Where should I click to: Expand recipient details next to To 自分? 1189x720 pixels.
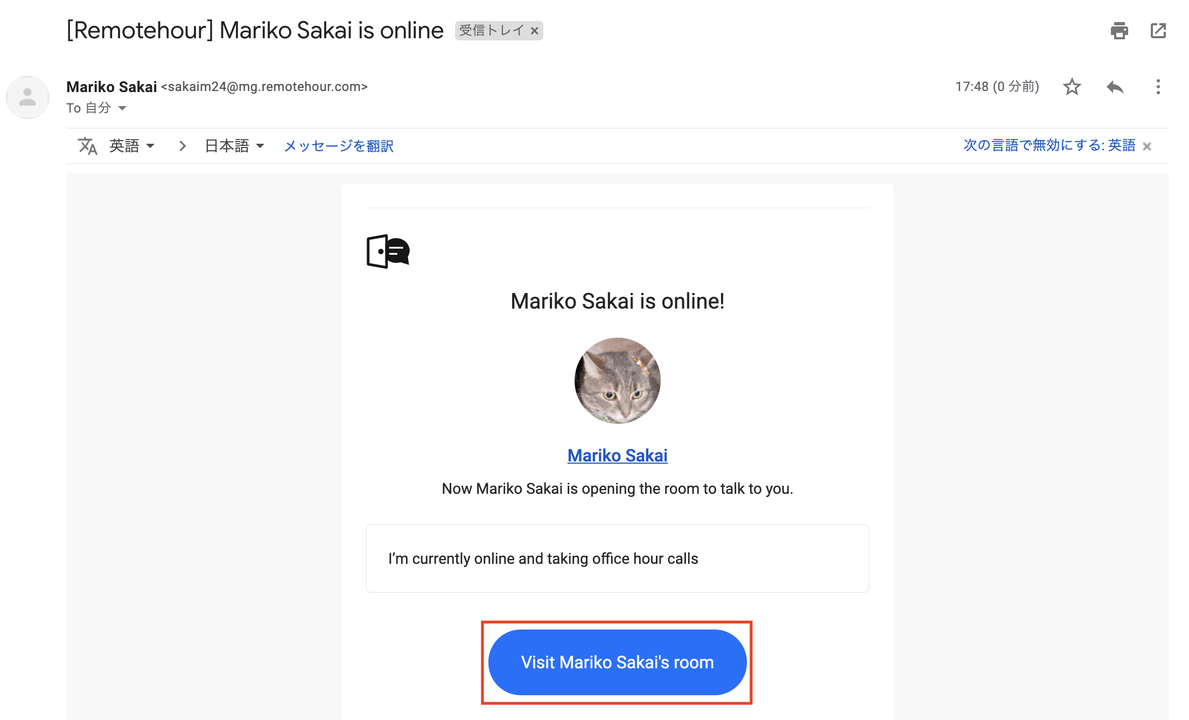(x=122, y=108)
